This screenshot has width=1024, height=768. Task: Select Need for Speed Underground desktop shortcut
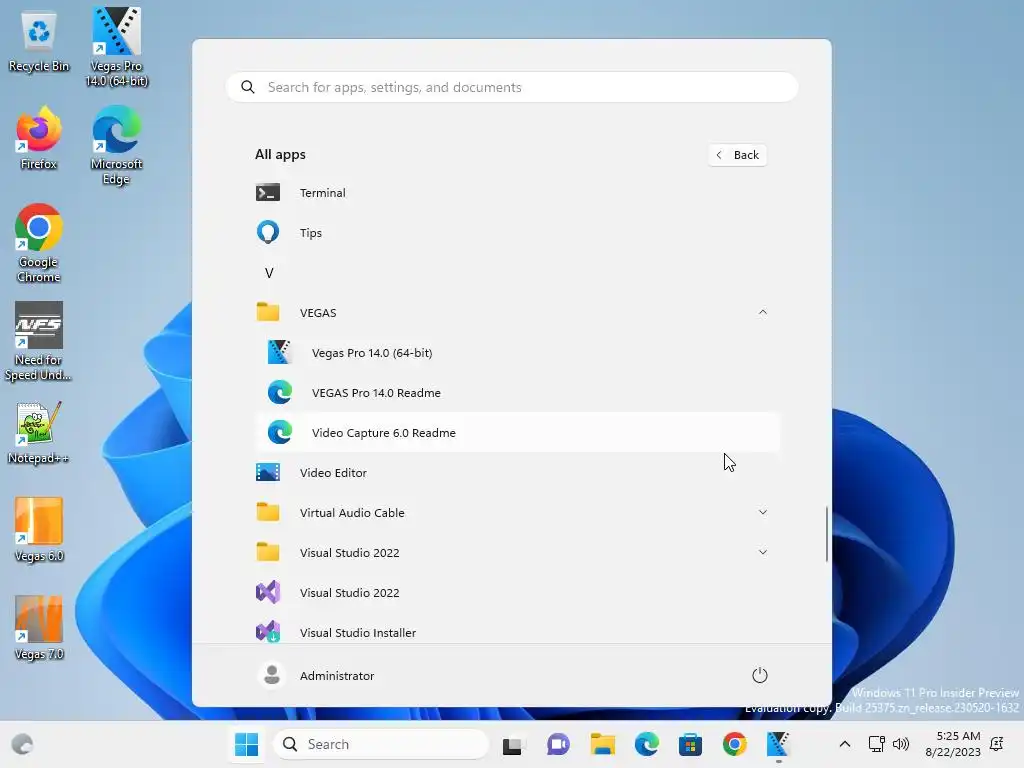coord(39,342)
